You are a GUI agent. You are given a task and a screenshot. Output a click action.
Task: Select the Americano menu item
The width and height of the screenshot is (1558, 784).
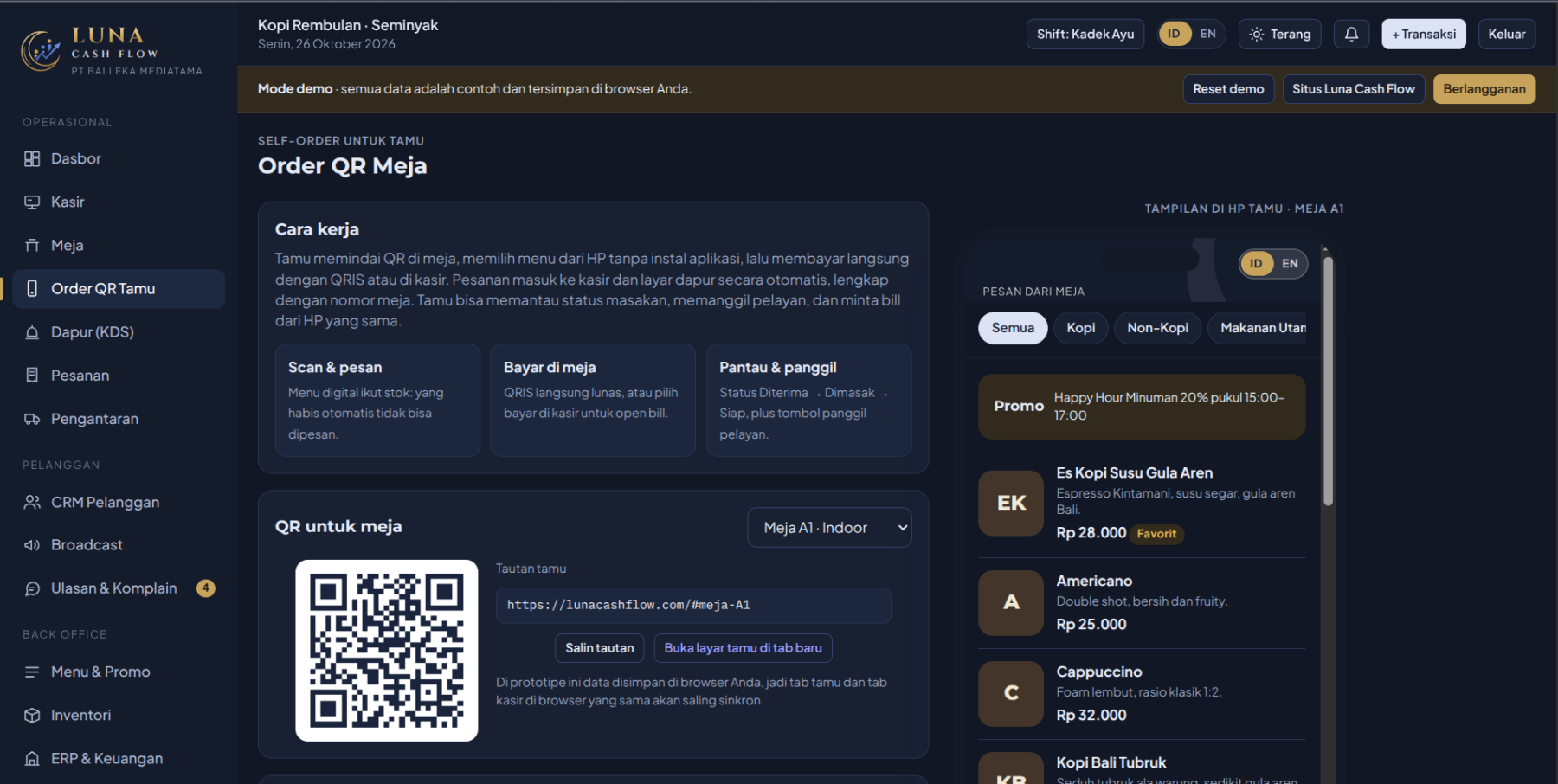click(x=1142, y=603)
